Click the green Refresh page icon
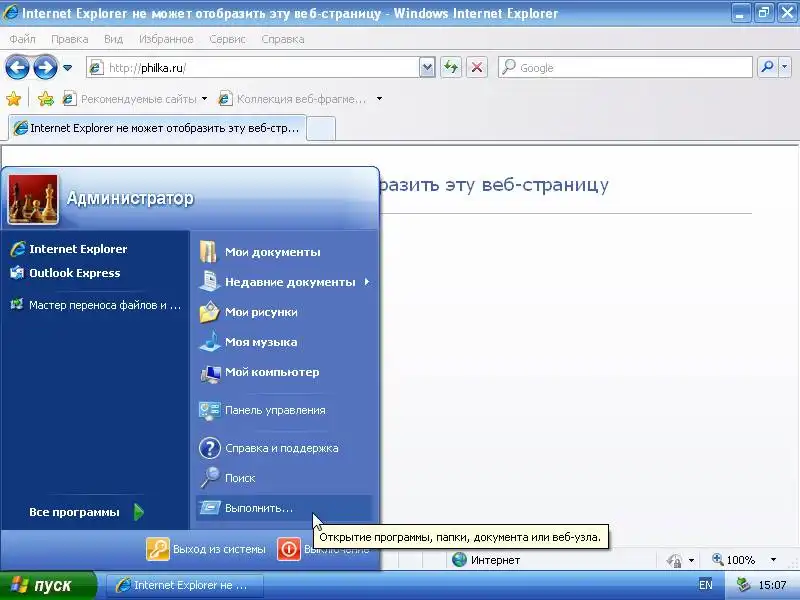 coord(451,67)
